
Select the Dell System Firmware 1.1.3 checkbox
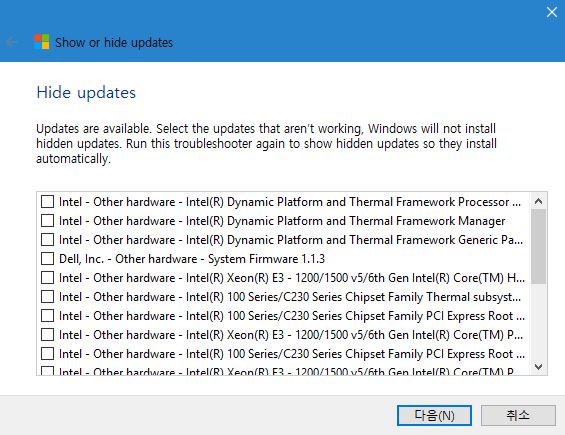point(48,259)
